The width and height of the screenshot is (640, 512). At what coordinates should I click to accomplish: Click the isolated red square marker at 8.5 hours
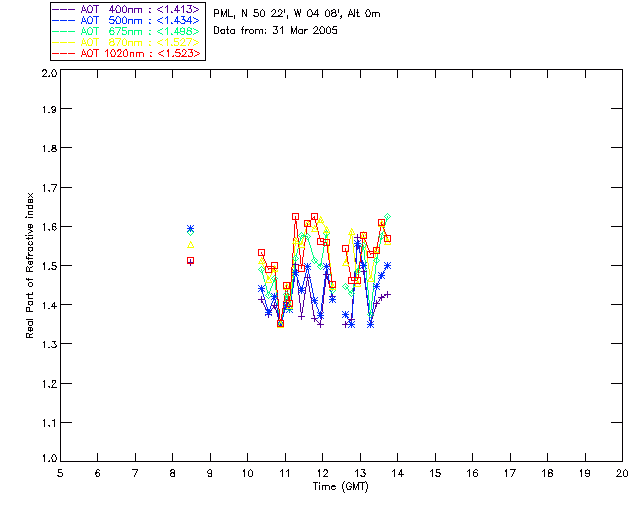click(190, 260)
